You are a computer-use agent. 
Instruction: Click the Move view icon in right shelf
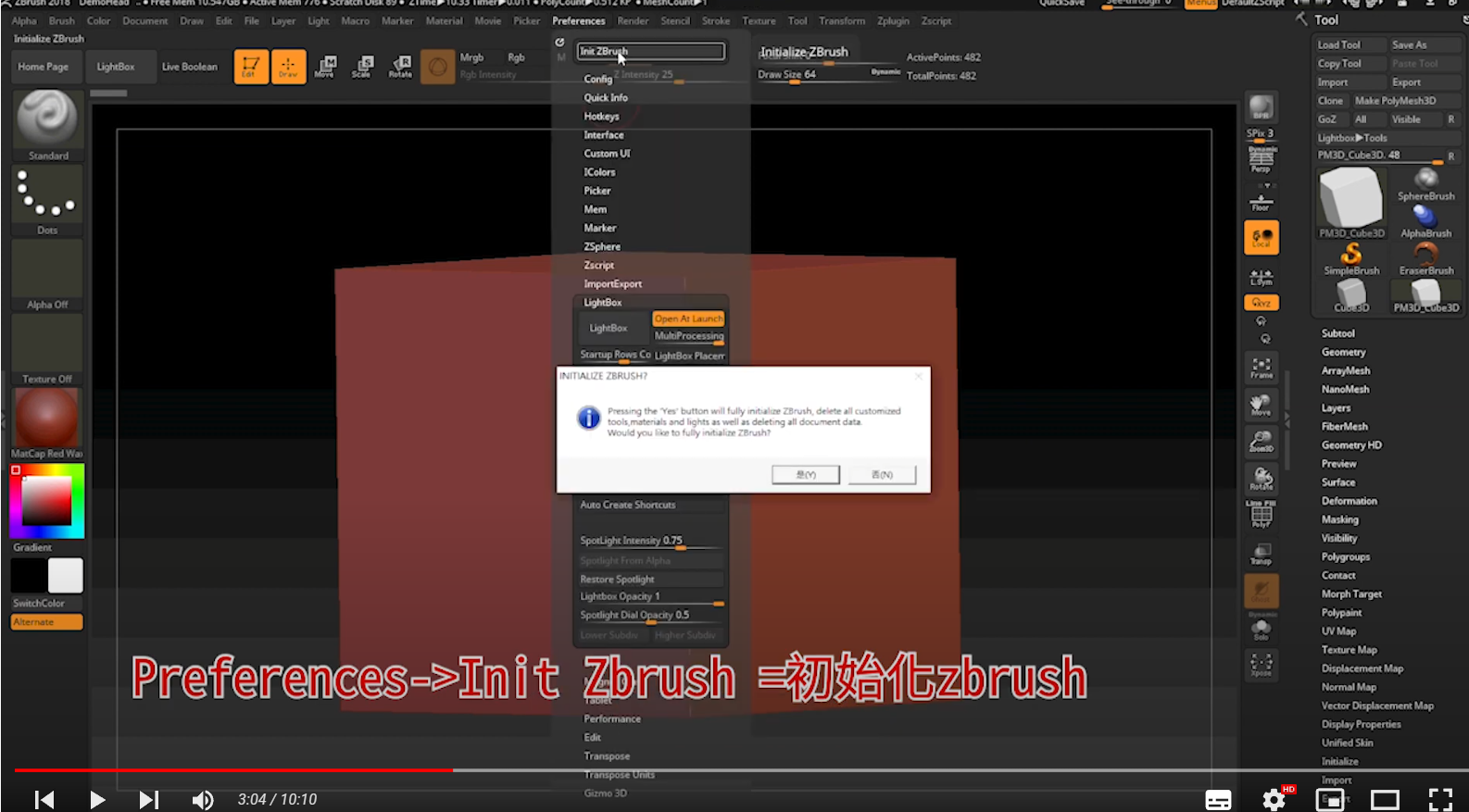[1262, 405]
